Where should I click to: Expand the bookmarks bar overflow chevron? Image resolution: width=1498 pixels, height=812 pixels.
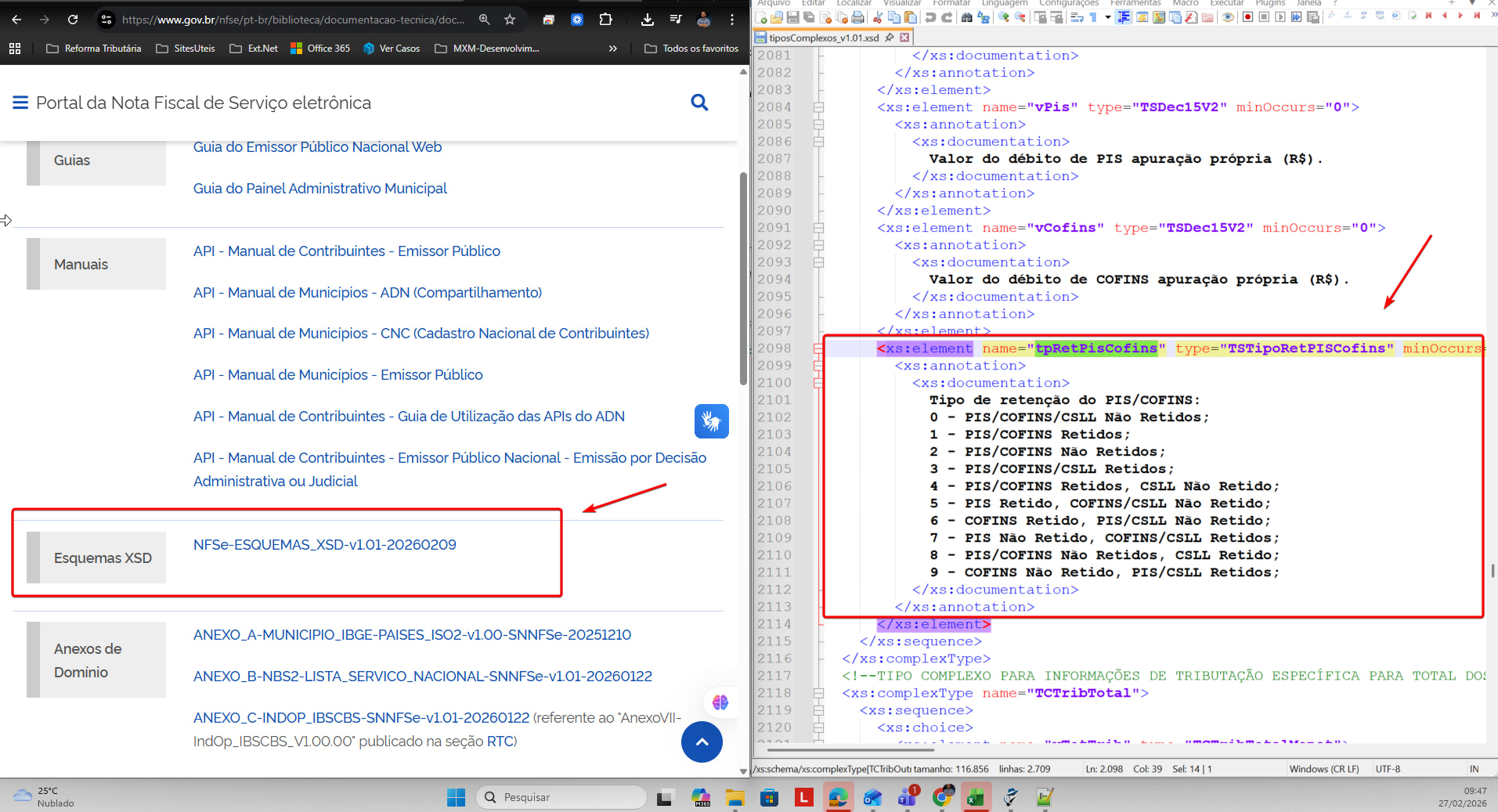[x=612, y=49]
